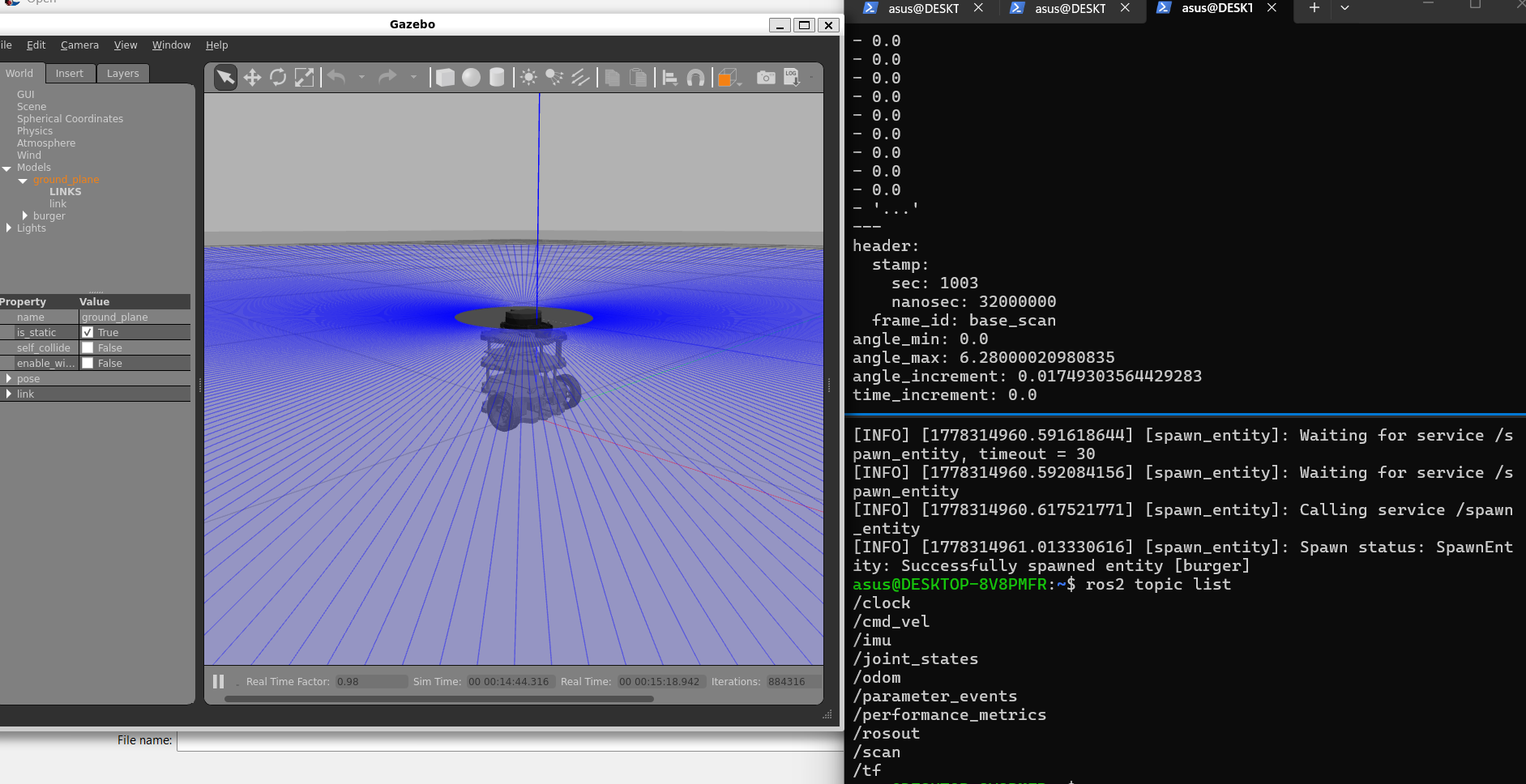Switch to the World tab
Image resolution: width=1526 pixels, height=784 pixels.
point(19,73)
